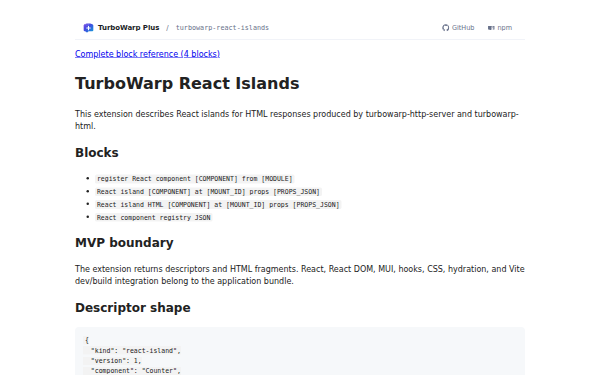
Task: Click the "component": "Counter" code line
Action: click(x=135, y=370)
